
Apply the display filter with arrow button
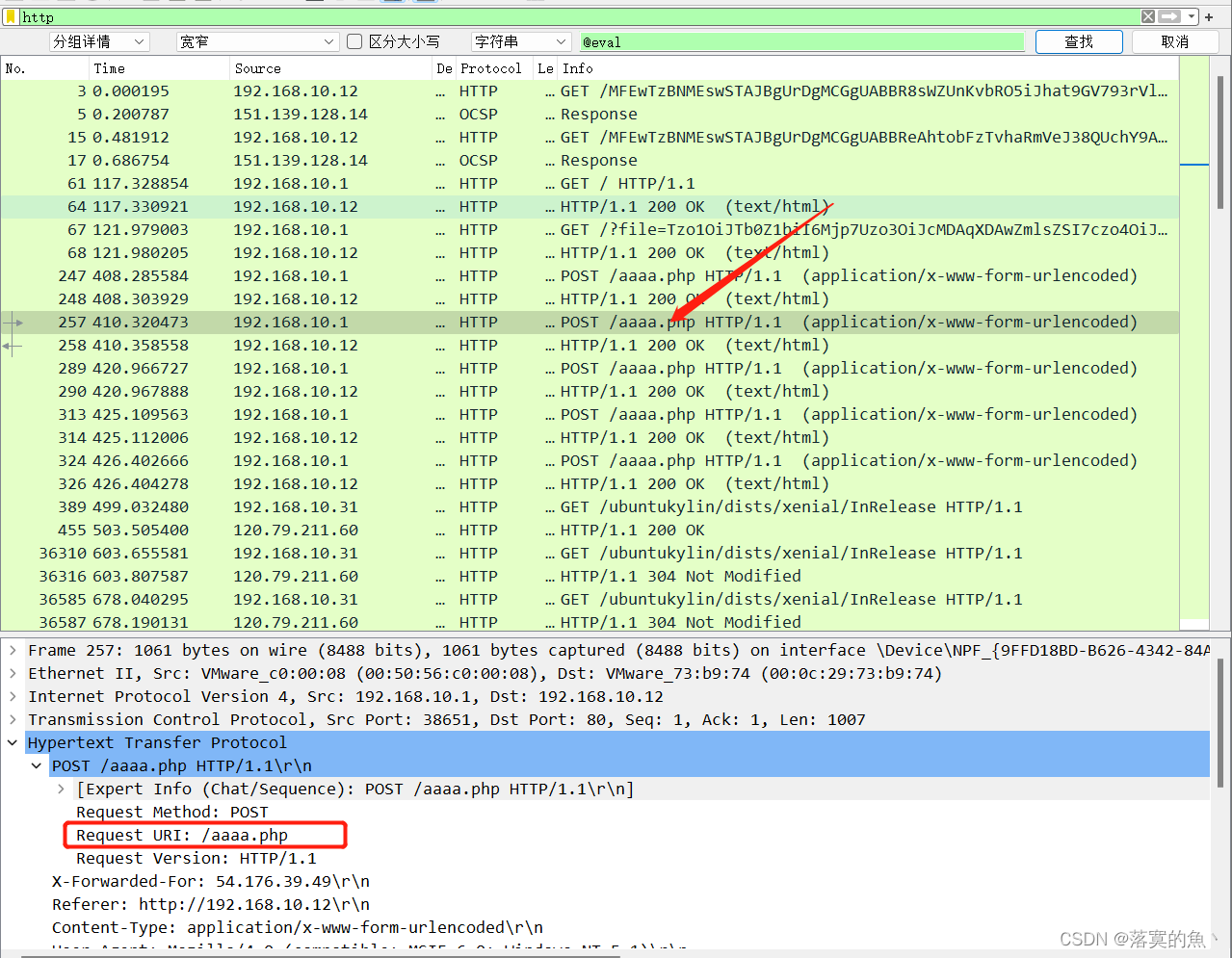pos(1169,16)
